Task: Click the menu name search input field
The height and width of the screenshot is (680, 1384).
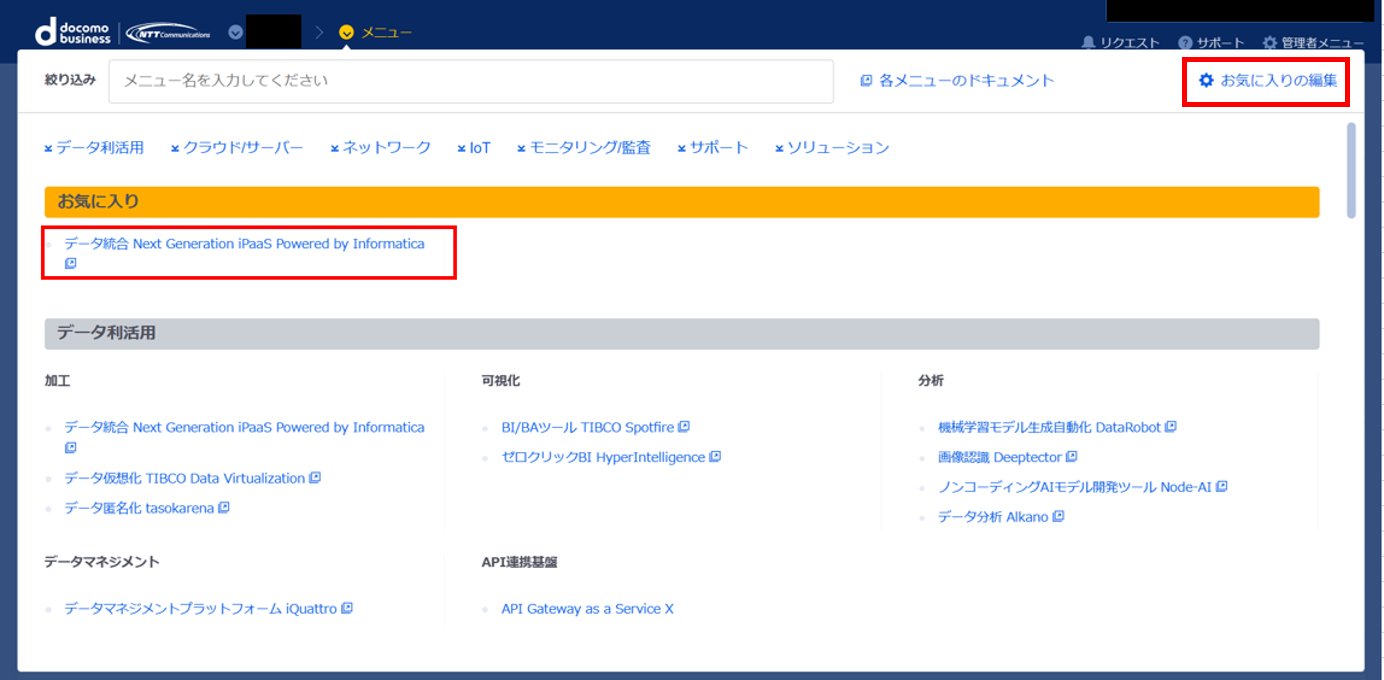Action: tap(470, 81)
